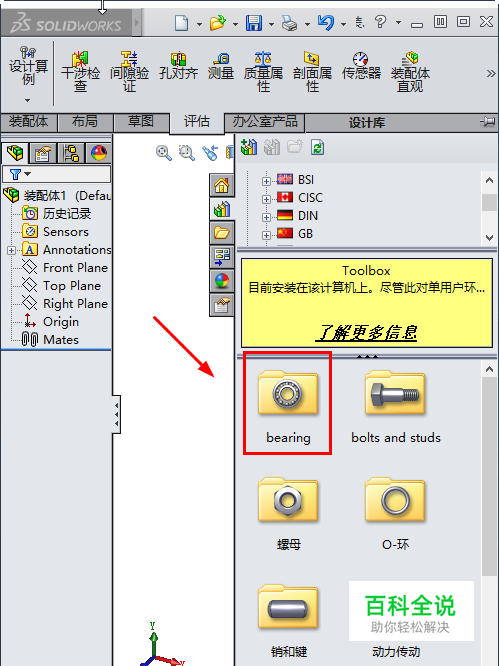Screen dimensions: 499x666
Task: Click the Open file folder icon
Action: (218, 23)
